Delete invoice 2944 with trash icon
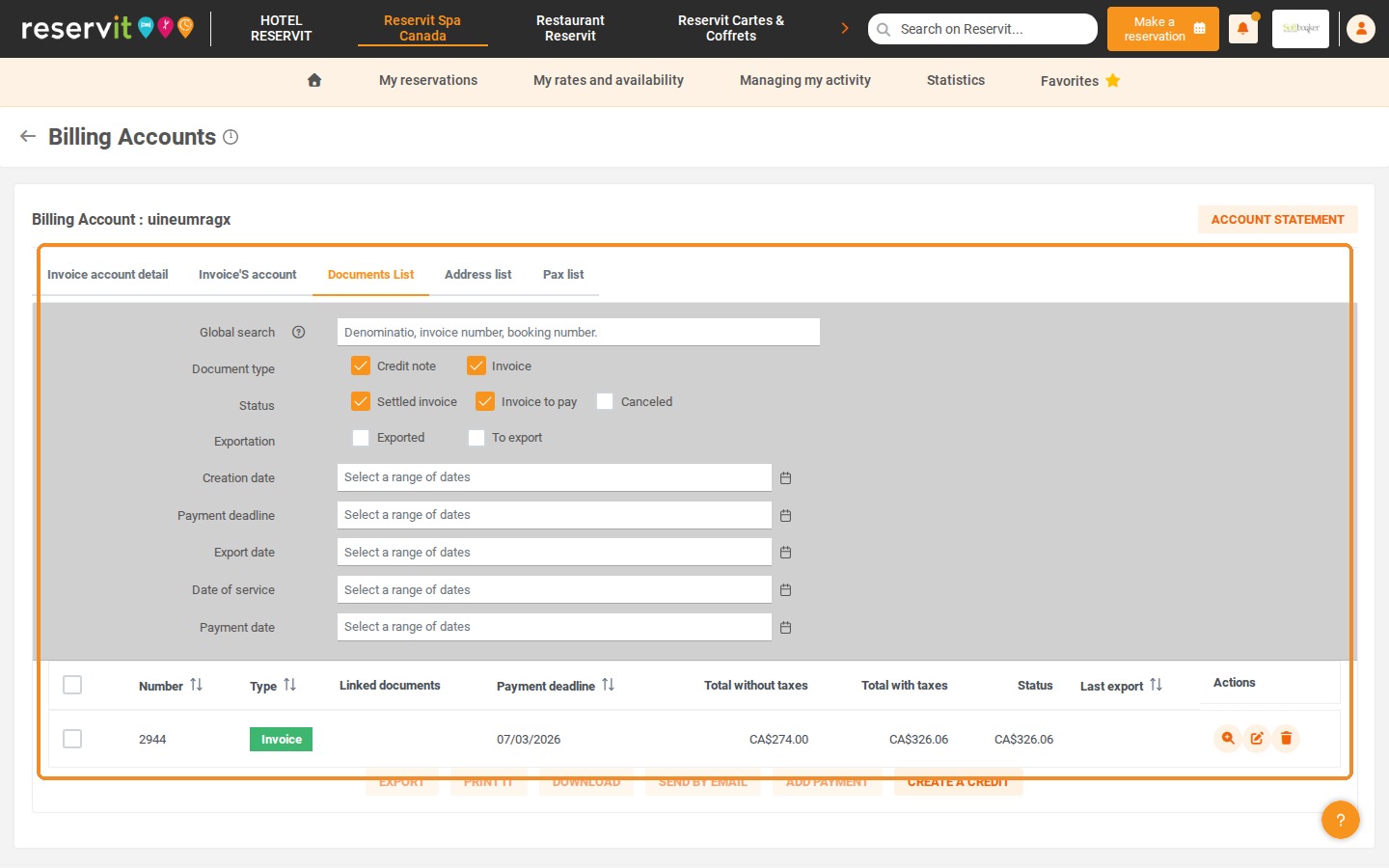1389x868 pixels. point(1286,739)
